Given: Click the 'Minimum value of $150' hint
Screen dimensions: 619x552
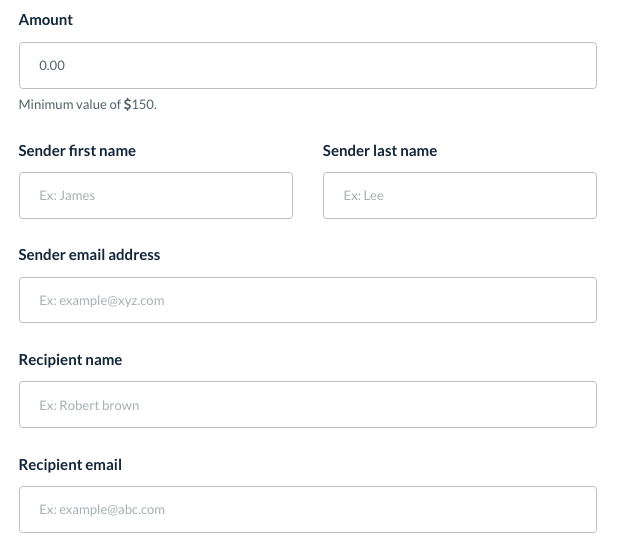Looking at the screenshot, I should [x=87, y=104].
